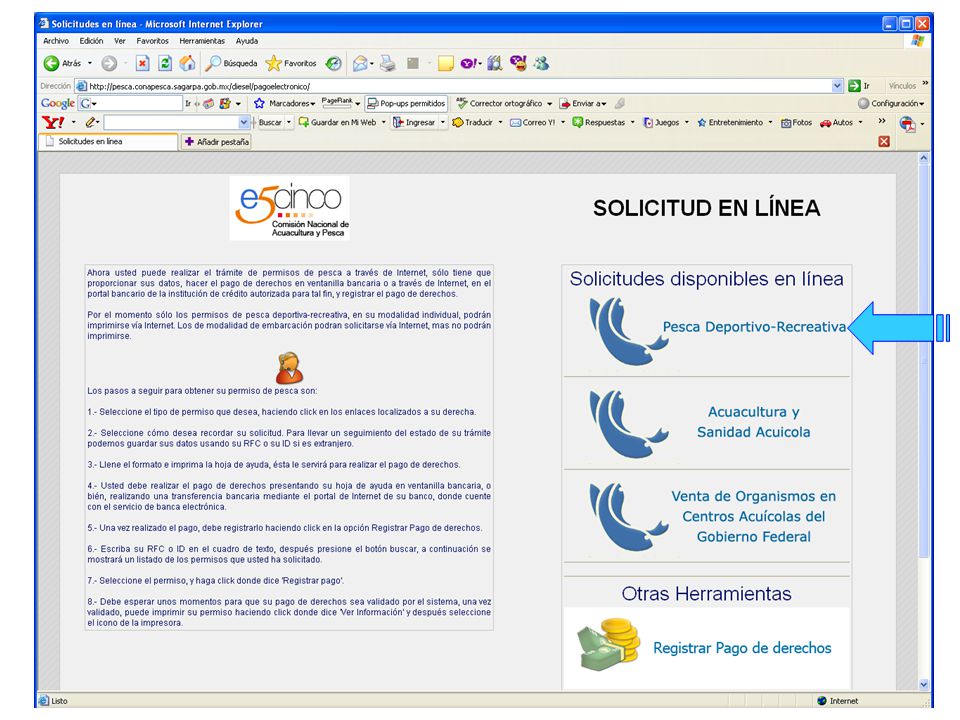Select the Solicitudes en línea tab
Image resolution: width=960 pixels, height=720 pixels.
point(108,141)
